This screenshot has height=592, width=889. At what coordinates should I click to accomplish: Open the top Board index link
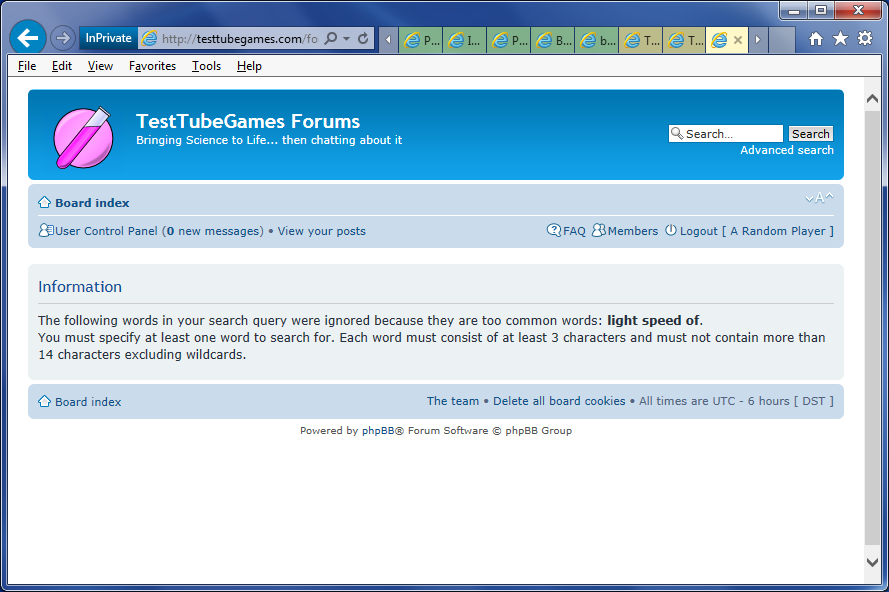(92, 203)
